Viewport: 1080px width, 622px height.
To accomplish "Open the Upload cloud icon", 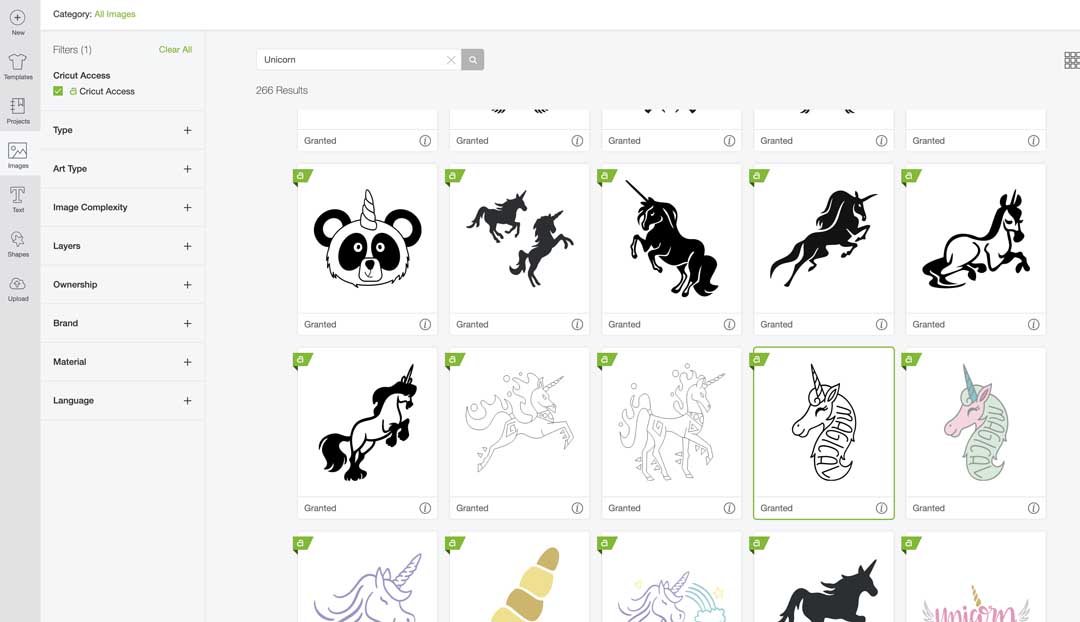I will pyautogui.click(x=18, y=289).
